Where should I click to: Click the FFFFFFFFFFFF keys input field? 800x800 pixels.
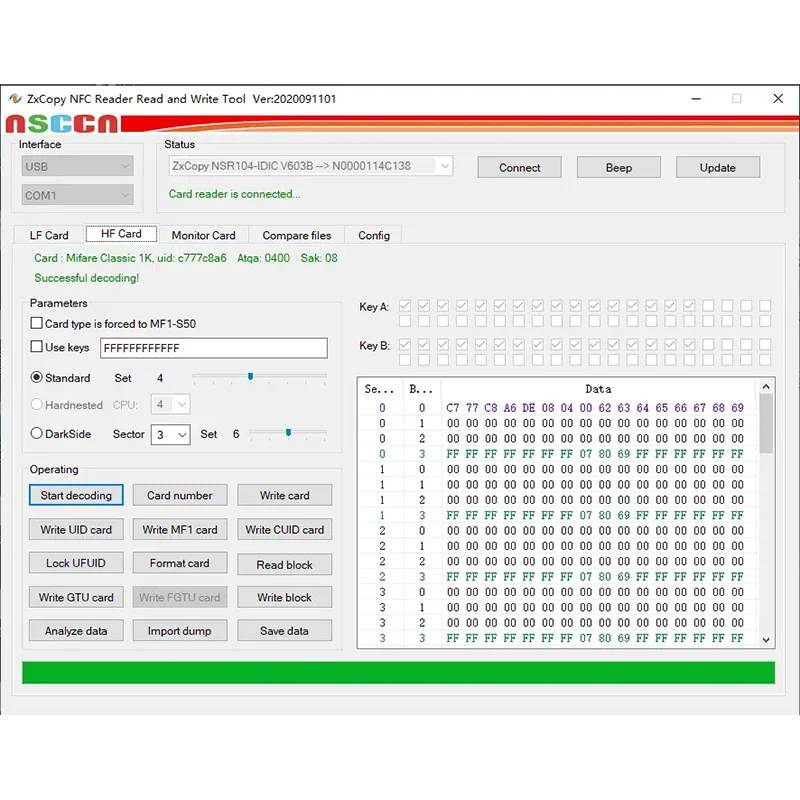214,348
